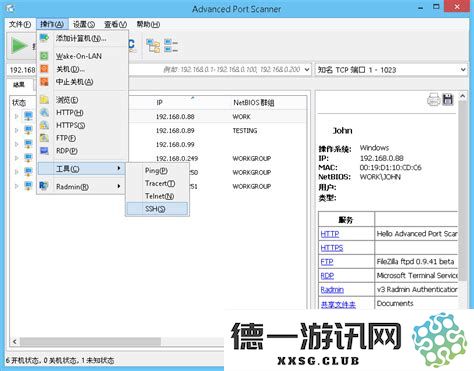Open the IP range history dropdown

(307, 70)
